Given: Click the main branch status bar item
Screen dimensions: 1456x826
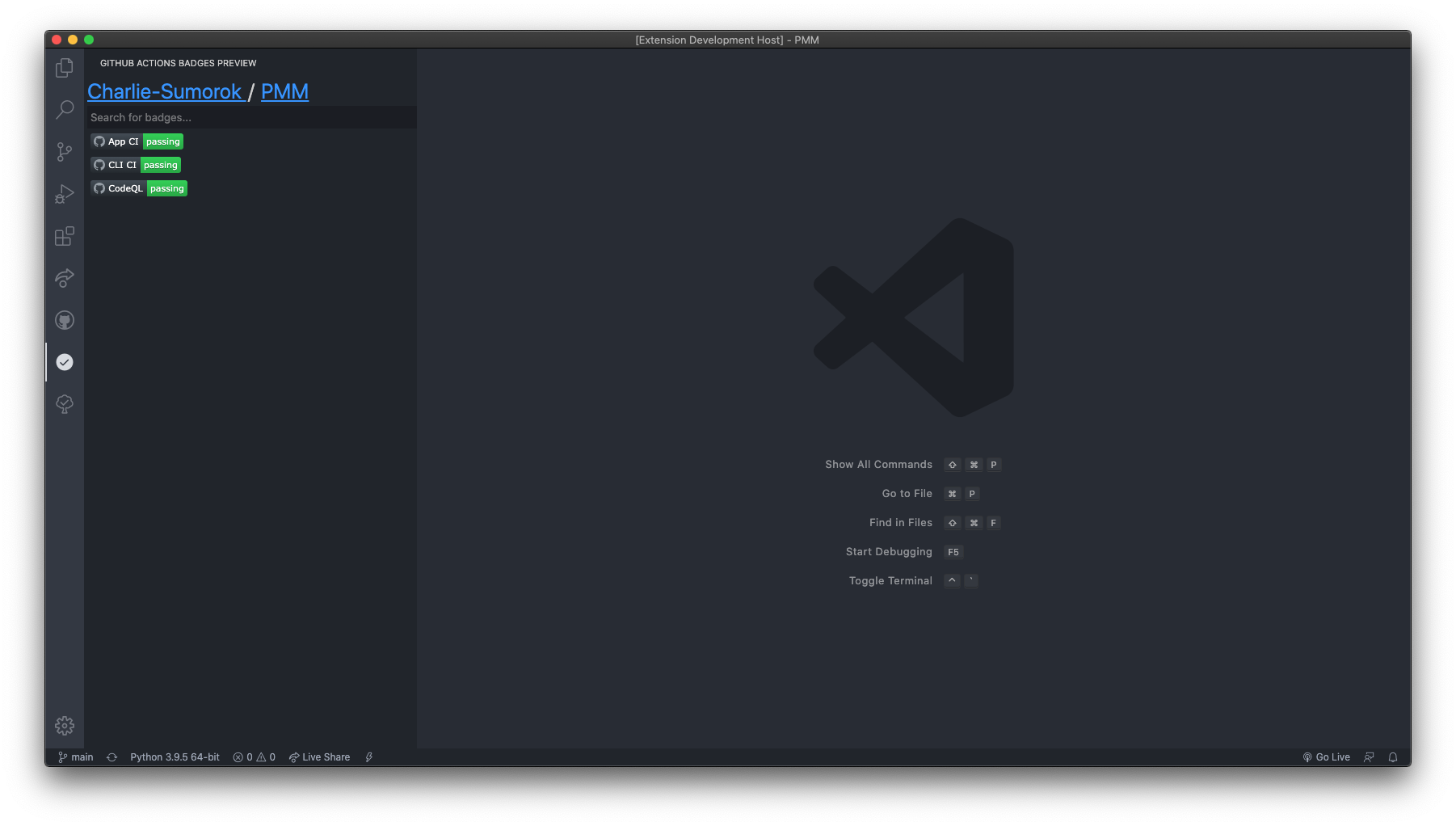Looking at the screenshot, I should tap(75, 757).
